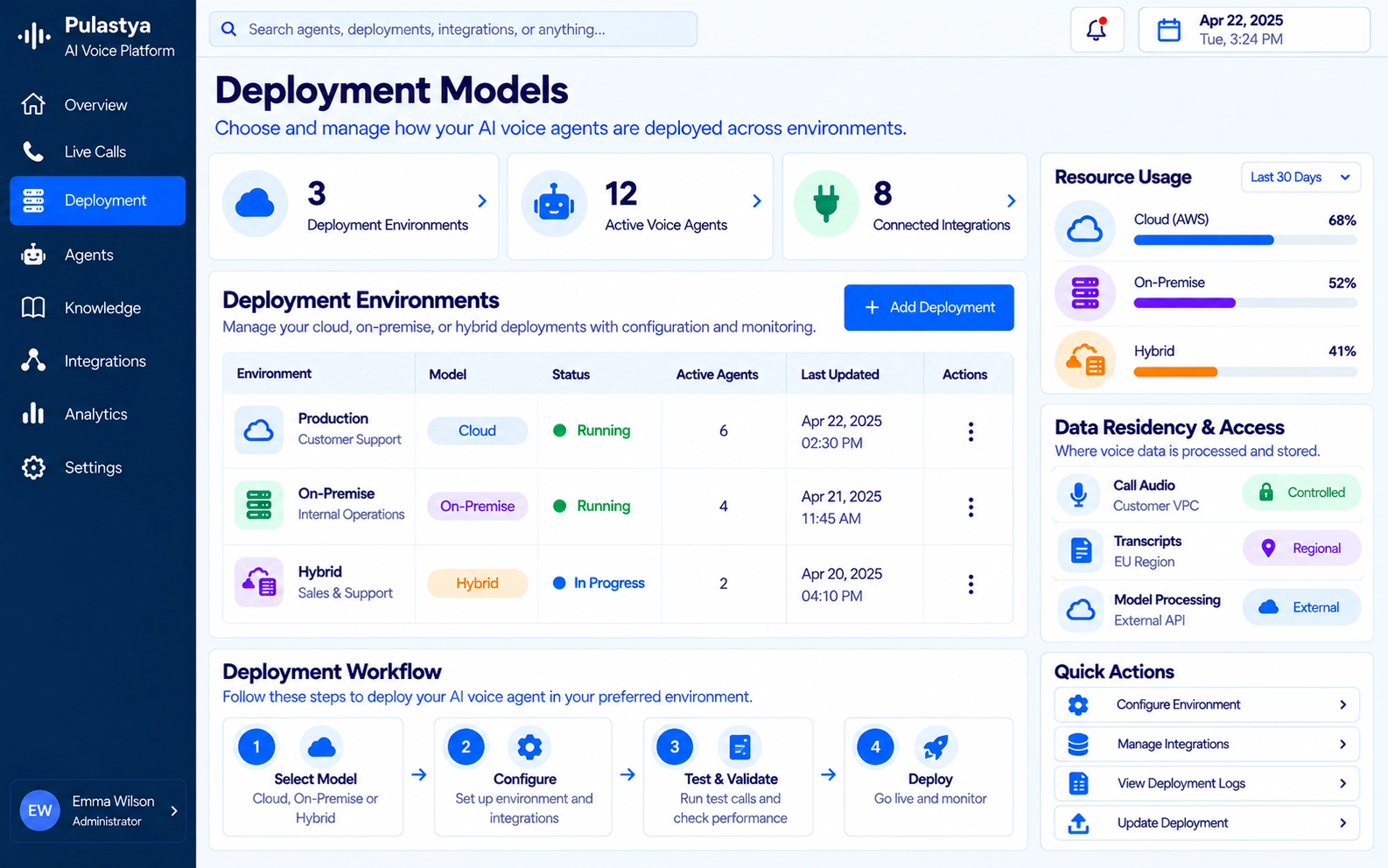Click the cloud icon in Deployment Environments card
Viewport: 1388px width, 868px height.
point(256,204)
